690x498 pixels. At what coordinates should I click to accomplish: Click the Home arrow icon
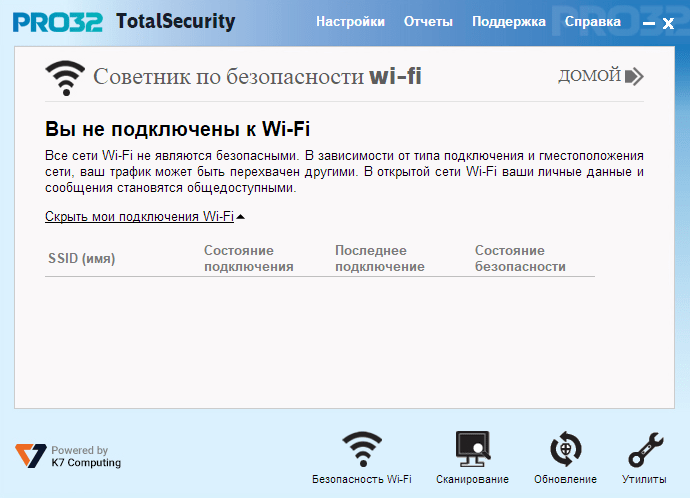coord(634,76)
